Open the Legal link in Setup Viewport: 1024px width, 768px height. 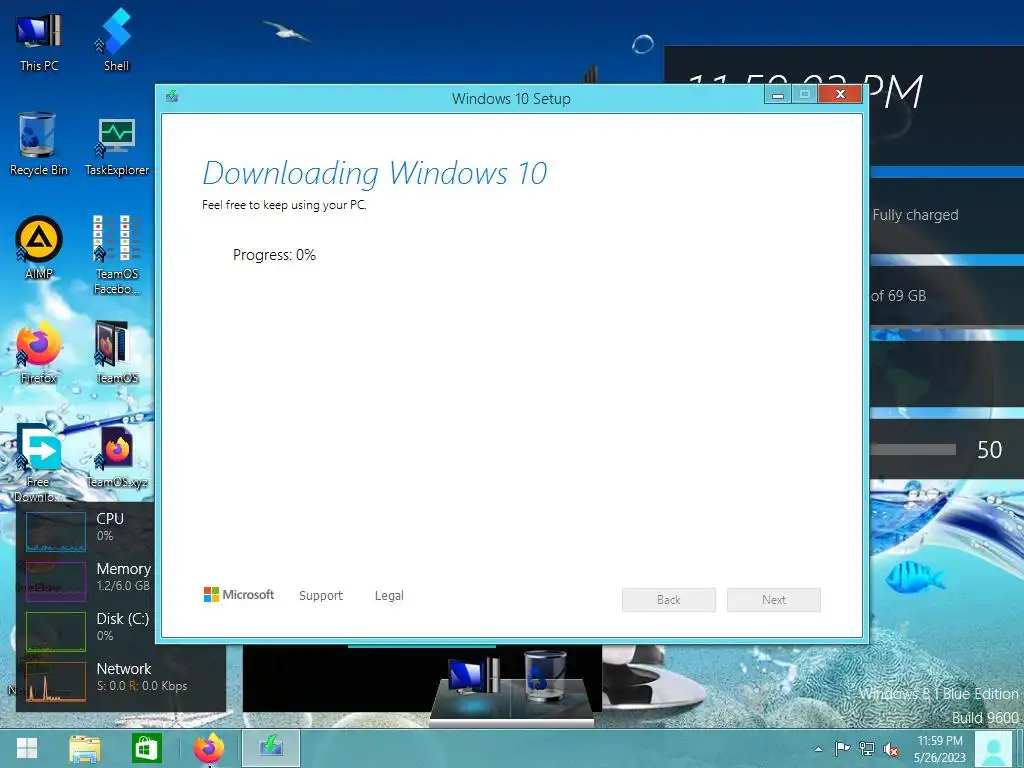click(x=389, y=596)
